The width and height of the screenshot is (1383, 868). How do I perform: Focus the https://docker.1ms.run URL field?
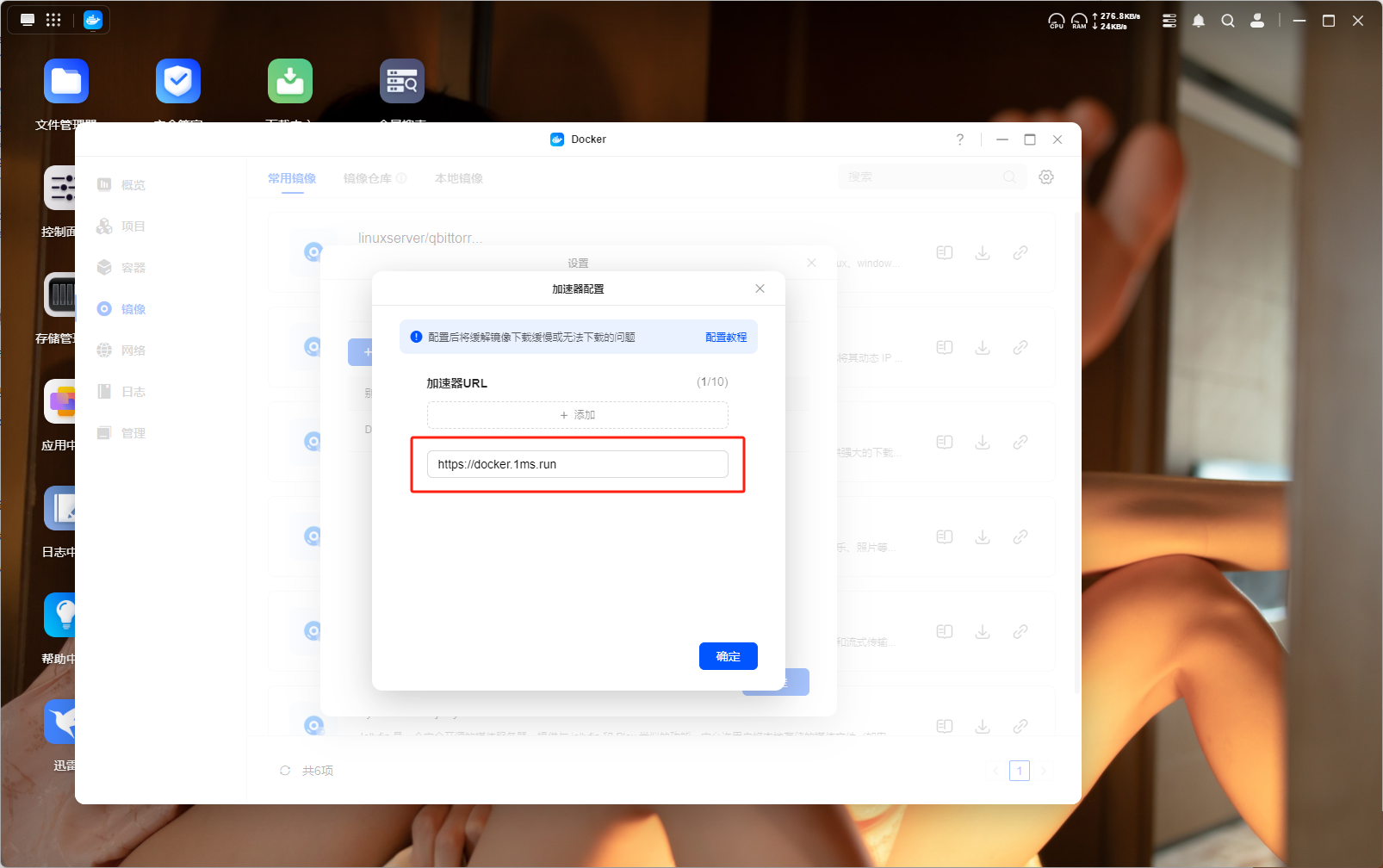(x=578, y=464)
